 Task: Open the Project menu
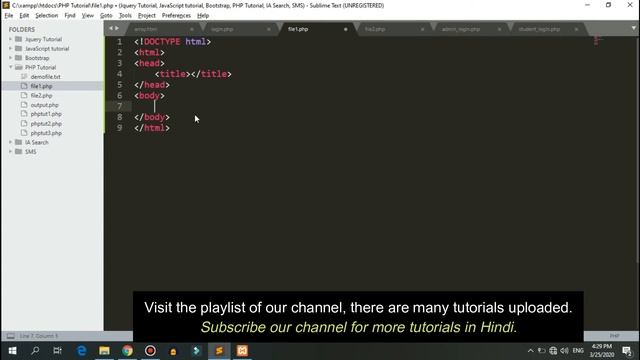pyautogui.click(x=147, y=16)
